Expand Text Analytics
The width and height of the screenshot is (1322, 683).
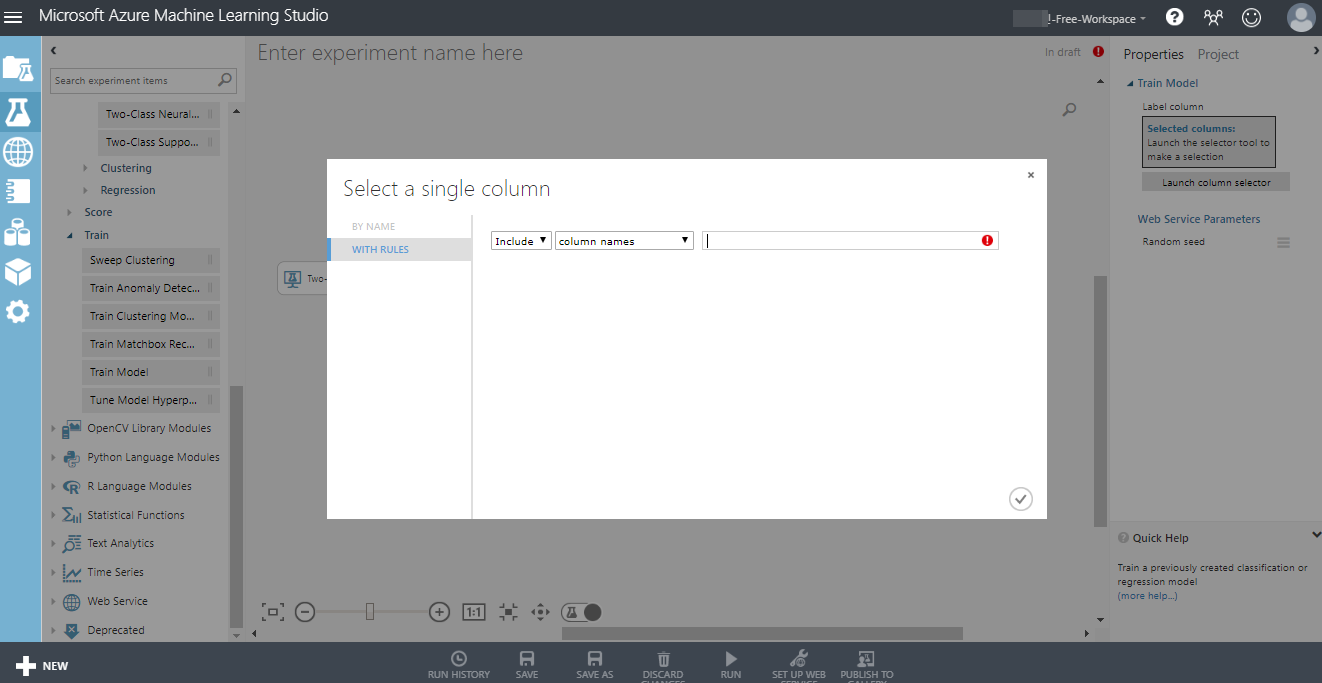[x=54, y=543]
